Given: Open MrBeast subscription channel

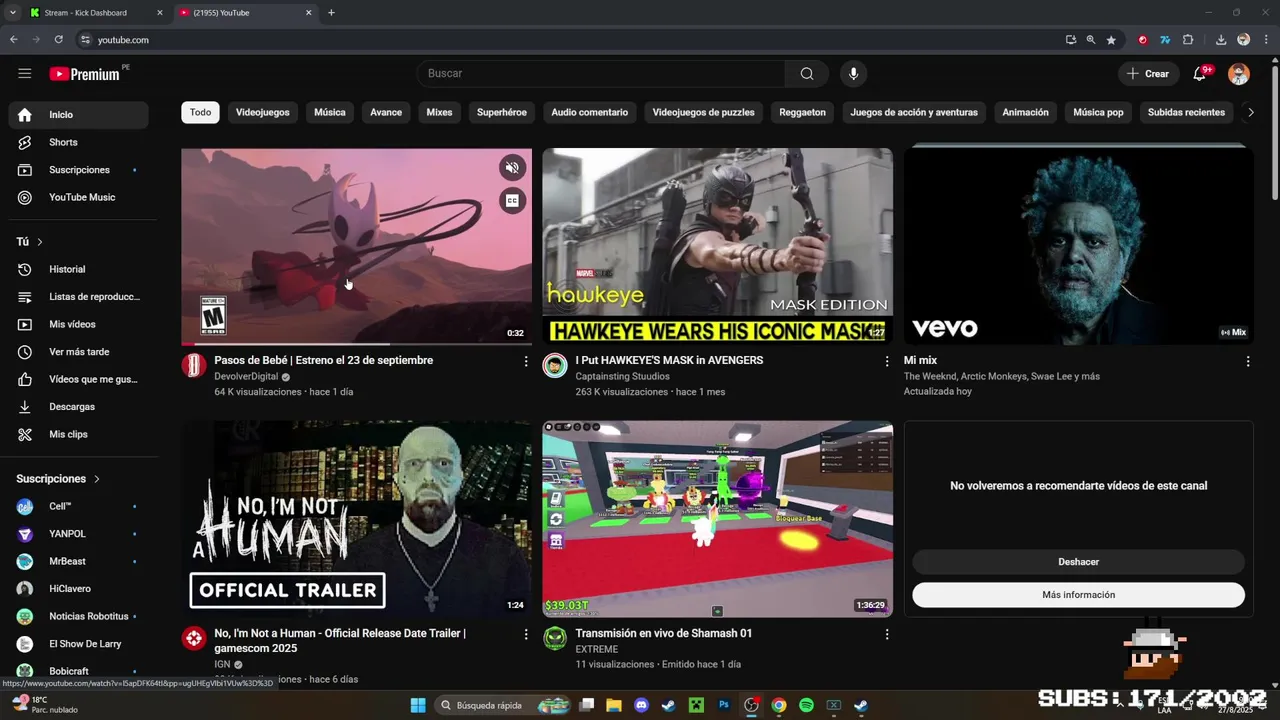Looking at the screenshot, I should pos(78,561).
